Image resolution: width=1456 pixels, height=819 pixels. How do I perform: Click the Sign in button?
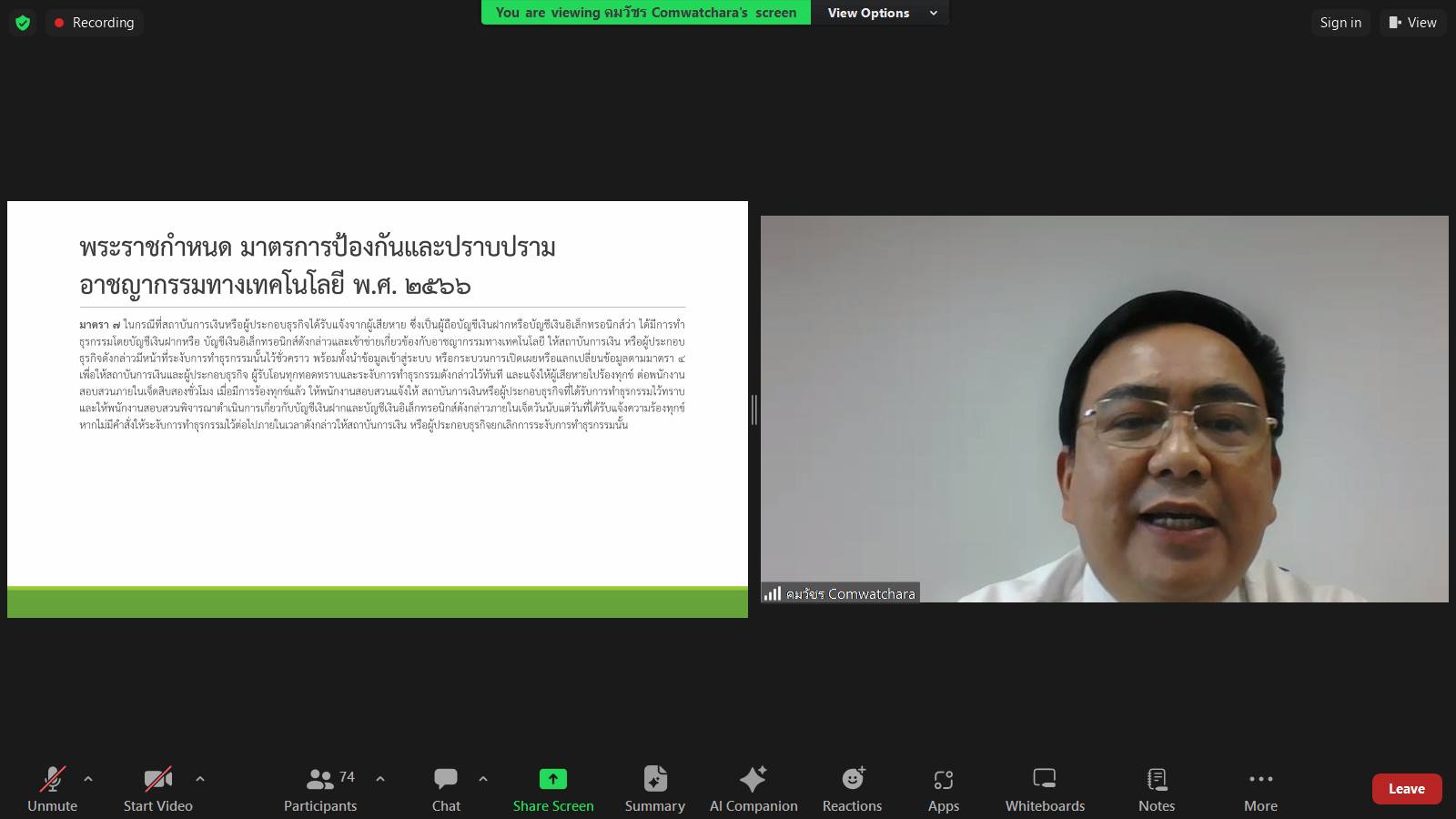pos(1340,23)
